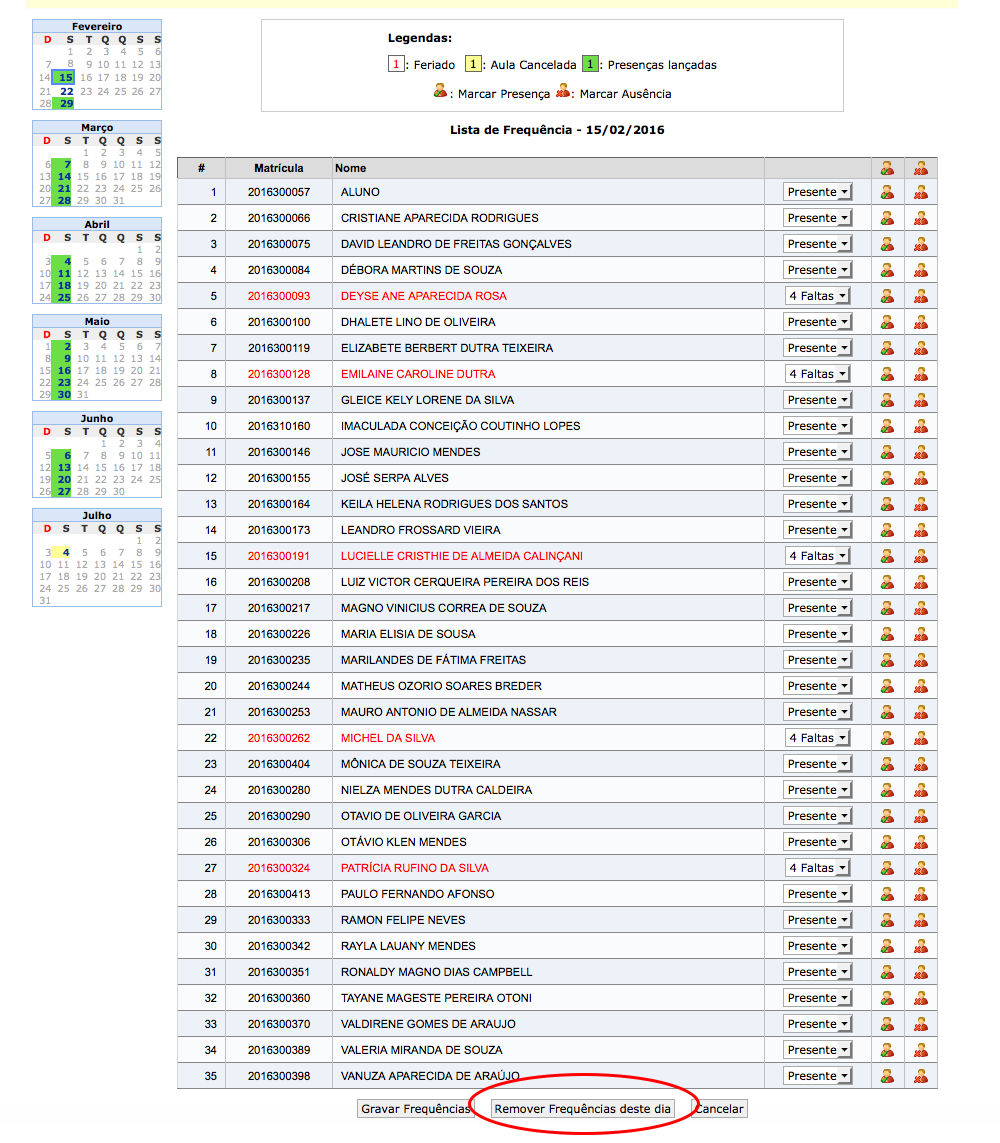Mark absence for VANUZA APARECIDA DE ARAÚJO
Image resolution: width=1000 pixels, height=1143 pixels.
click(921, 1076)
